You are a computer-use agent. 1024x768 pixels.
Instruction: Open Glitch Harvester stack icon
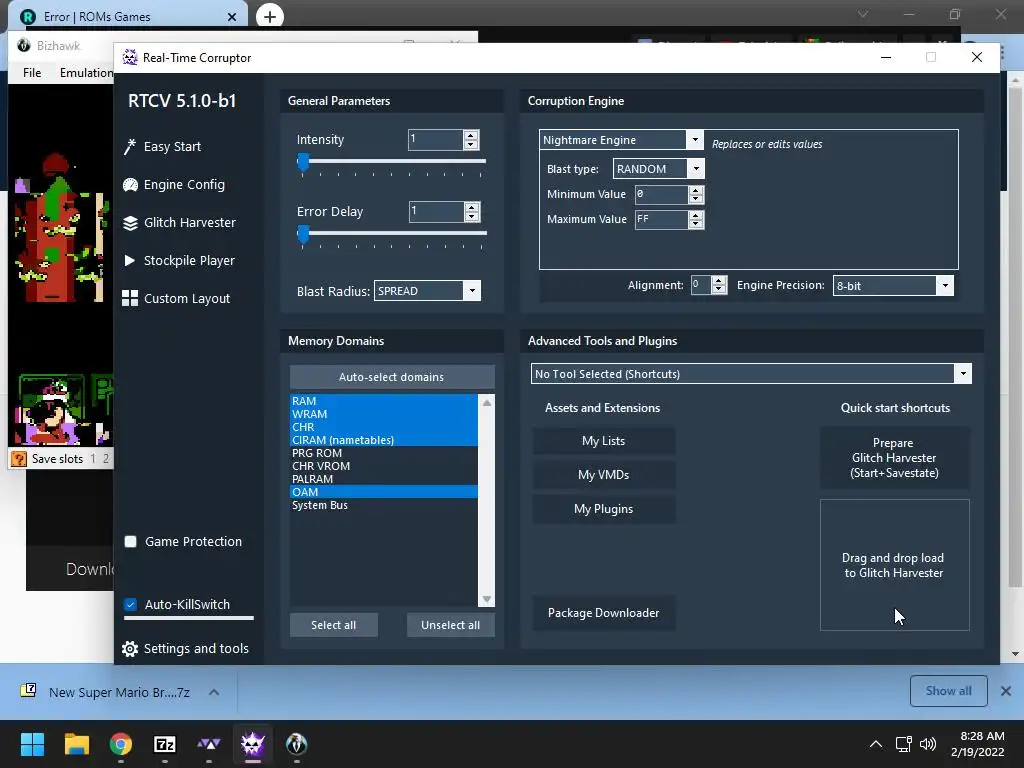point(130,223)
